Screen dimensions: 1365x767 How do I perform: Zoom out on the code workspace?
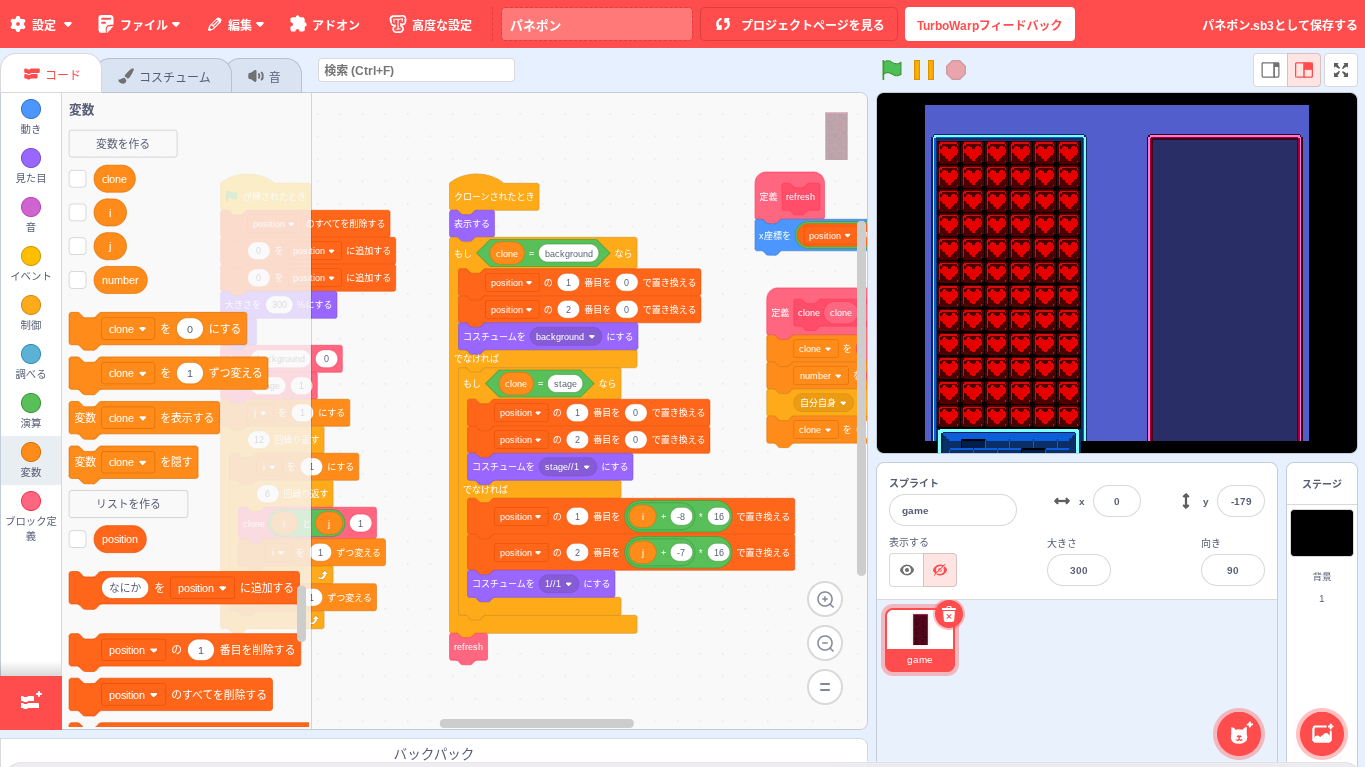coord(825,643)
